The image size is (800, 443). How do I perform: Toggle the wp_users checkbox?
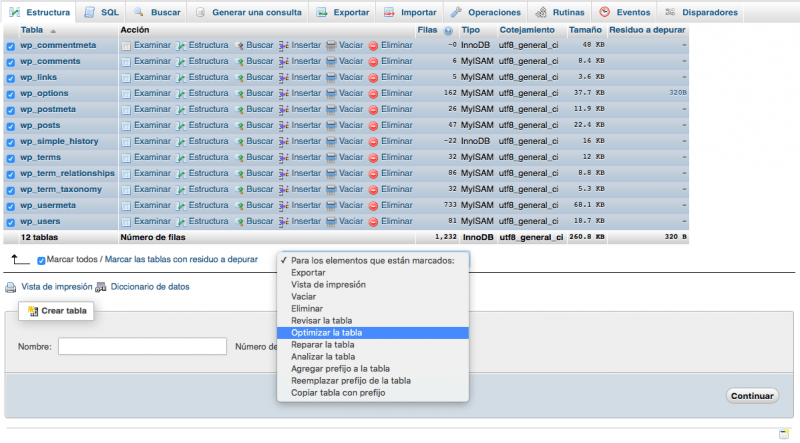click(11, 223)
